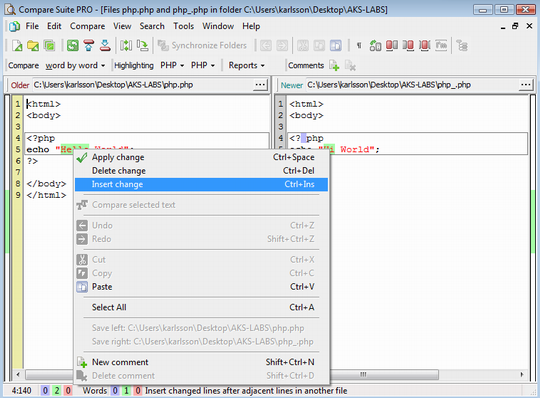Choose Apply change in context menu
Viewport: 540px width, 398px height.
201,157
